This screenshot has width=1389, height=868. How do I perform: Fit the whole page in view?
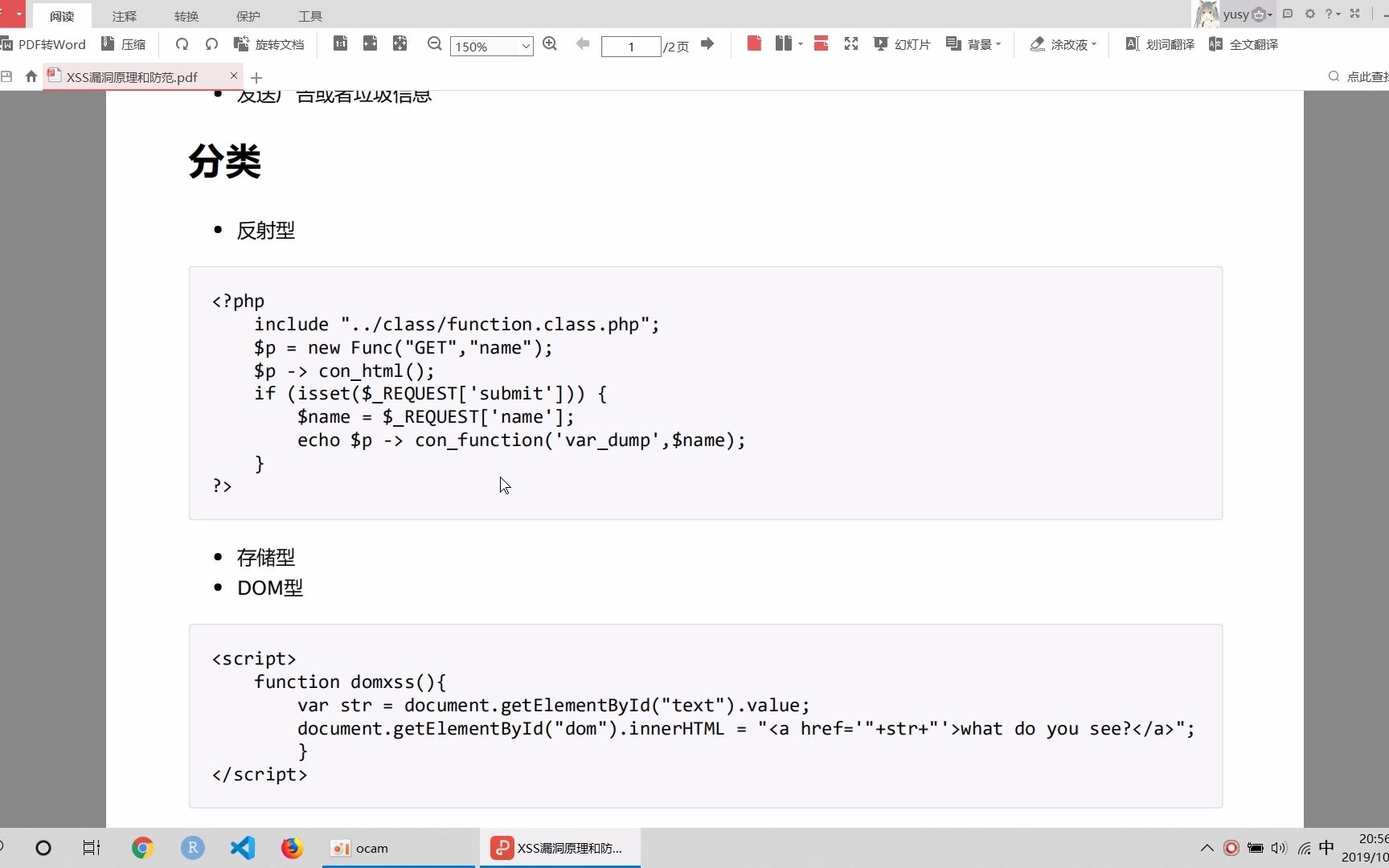[x=399, y=43]
